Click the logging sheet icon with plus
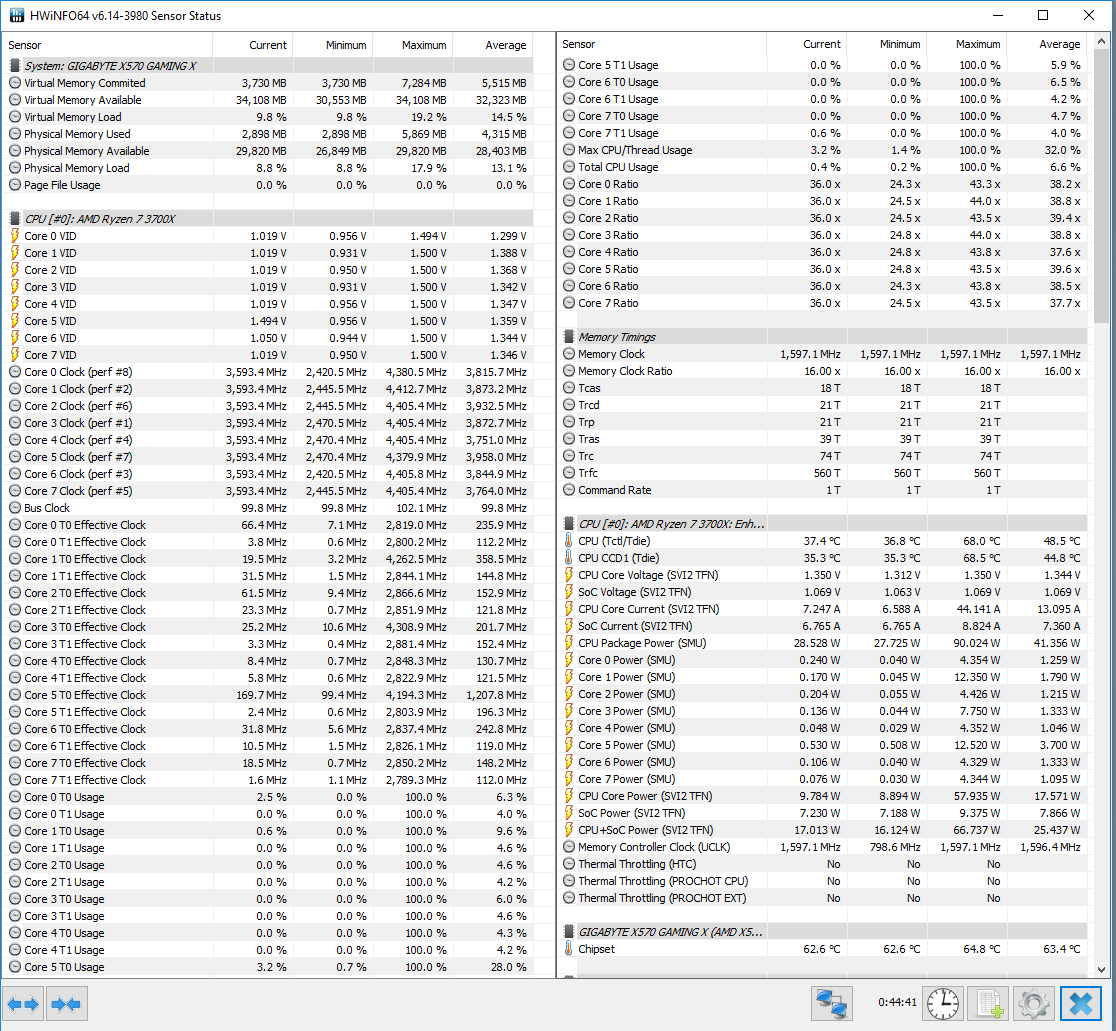The width and height of the screenshot is (1116, 1031). point(989,1004)
